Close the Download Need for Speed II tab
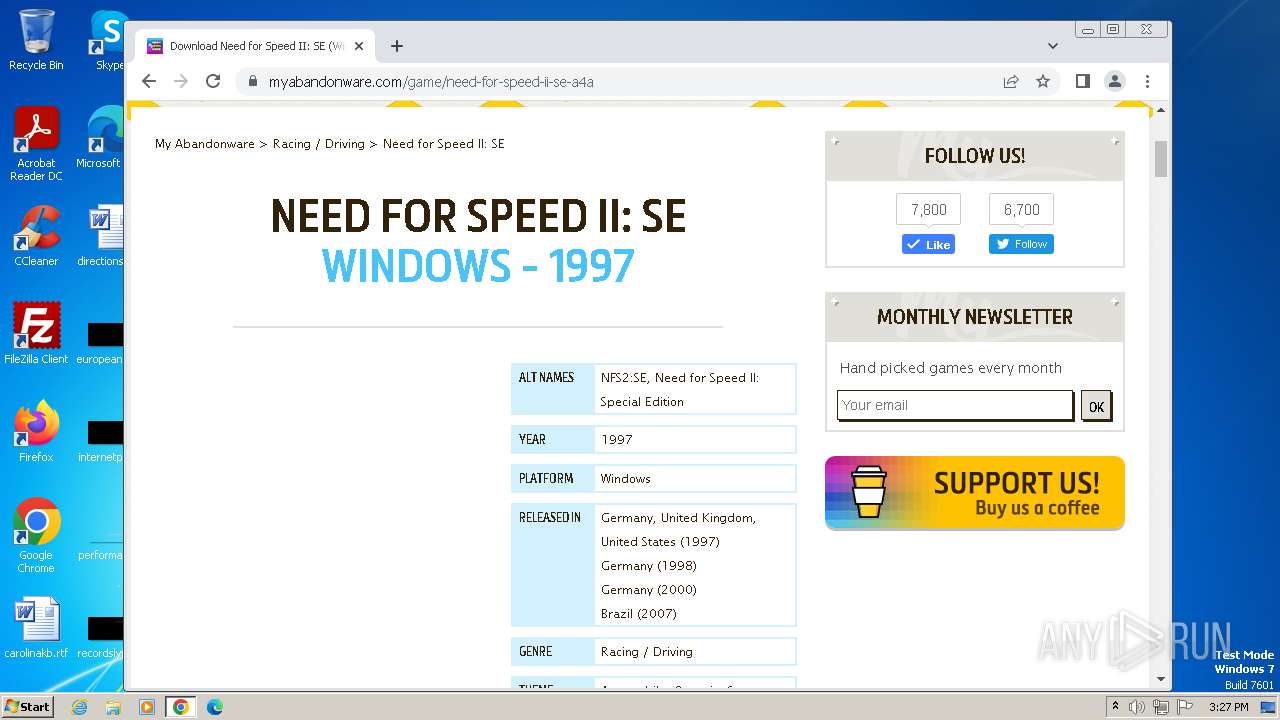Screen dimensions: 1280x720 point(359,46)
